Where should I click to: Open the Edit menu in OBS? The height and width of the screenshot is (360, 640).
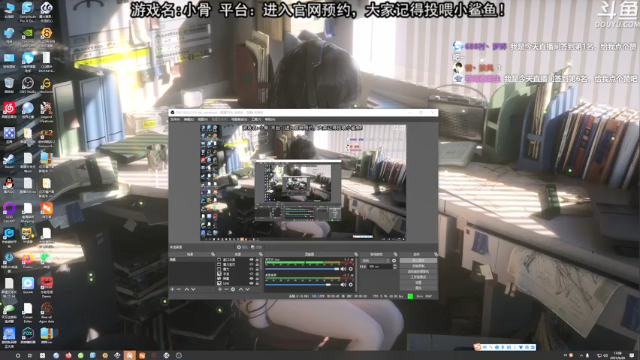pos(189,119)
